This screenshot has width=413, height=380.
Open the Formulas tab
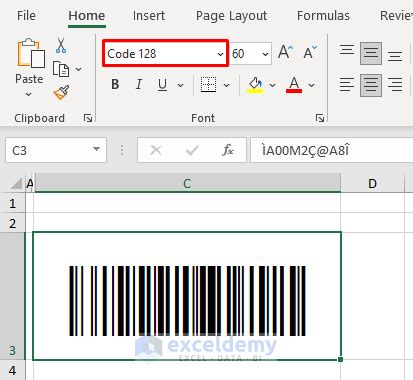tap(323, 16)
